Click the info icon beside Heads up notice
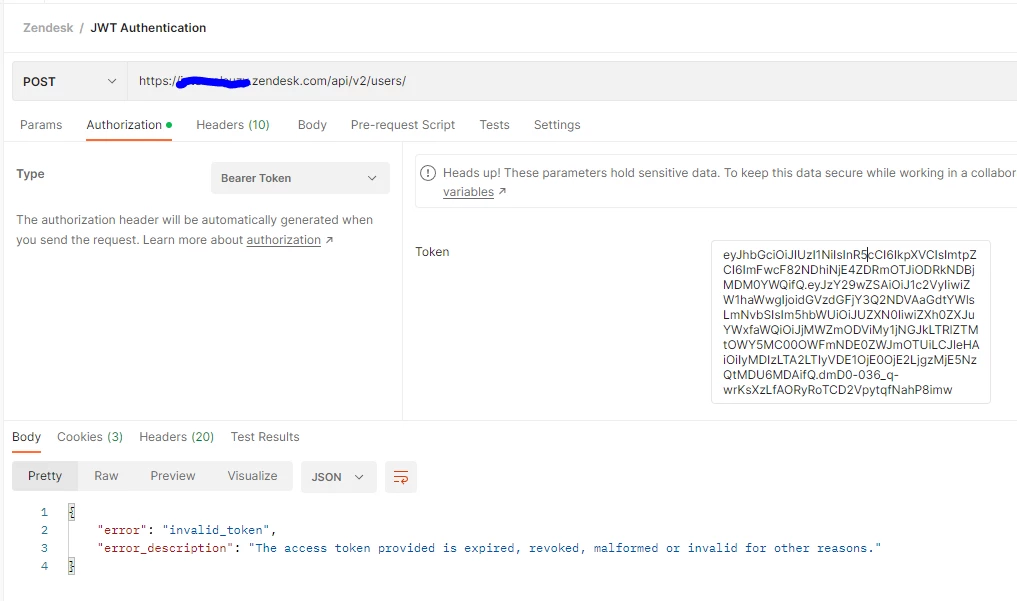This screenshot has width=1017, height=601. coord(428,173)
